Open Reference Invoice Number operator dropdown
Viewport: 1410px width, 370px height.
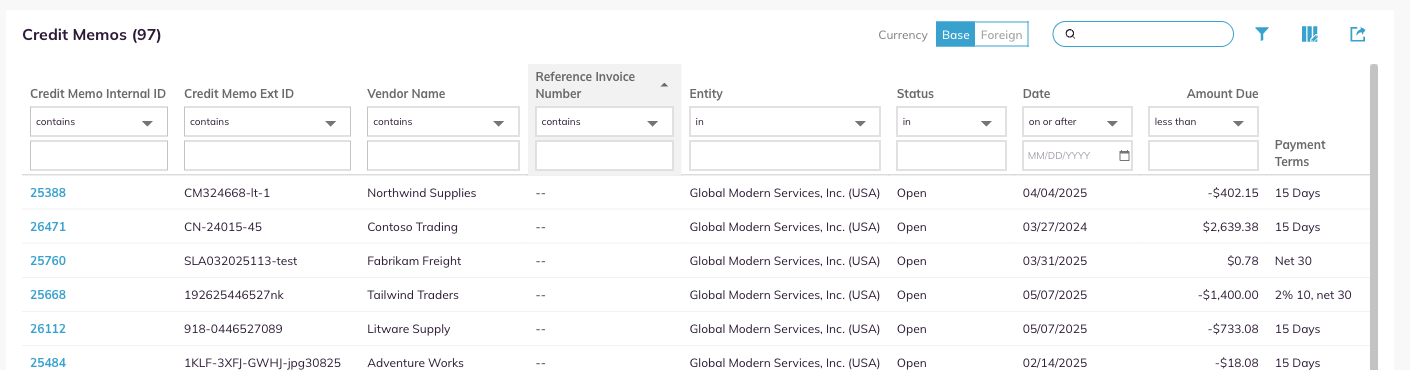coord(604,122)
